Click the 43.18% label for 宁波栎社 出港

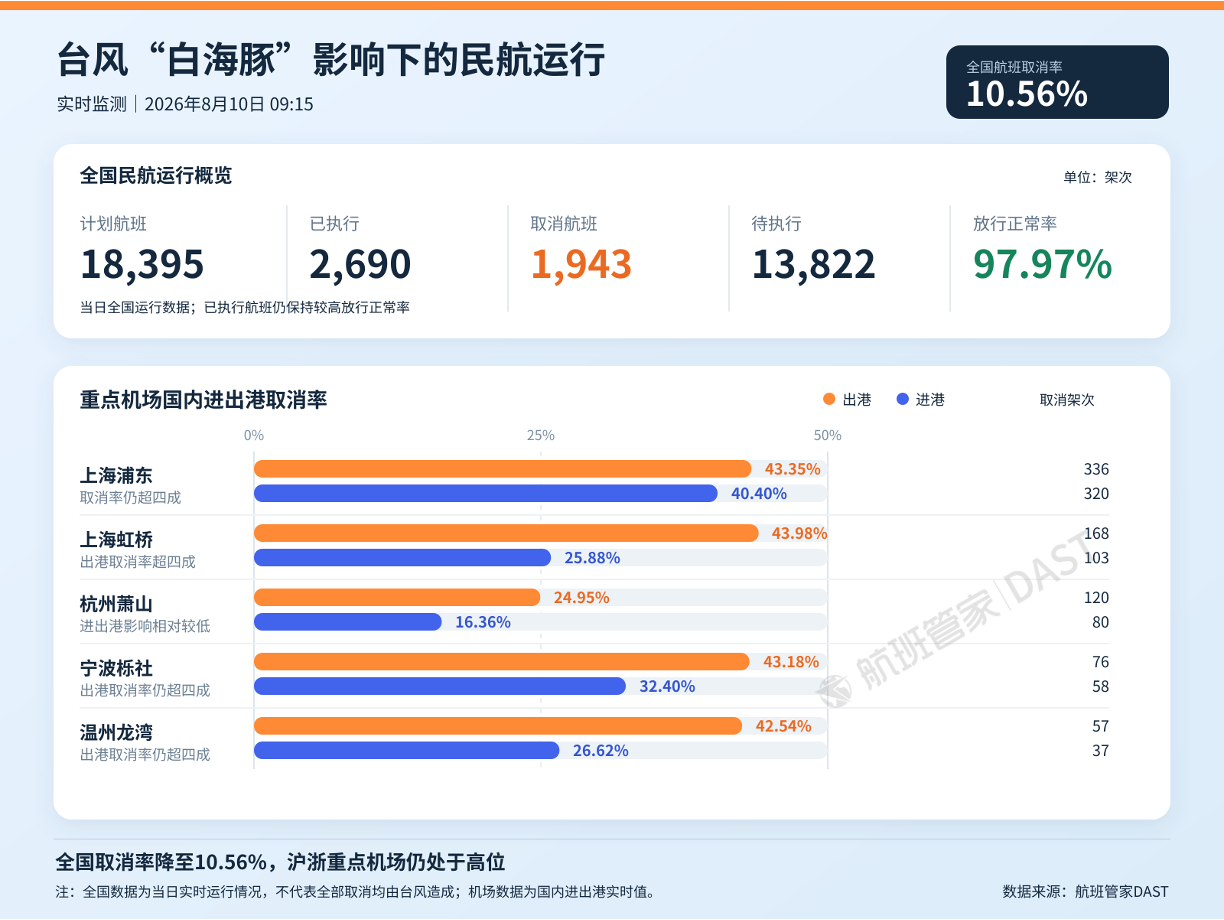point(791,662)
